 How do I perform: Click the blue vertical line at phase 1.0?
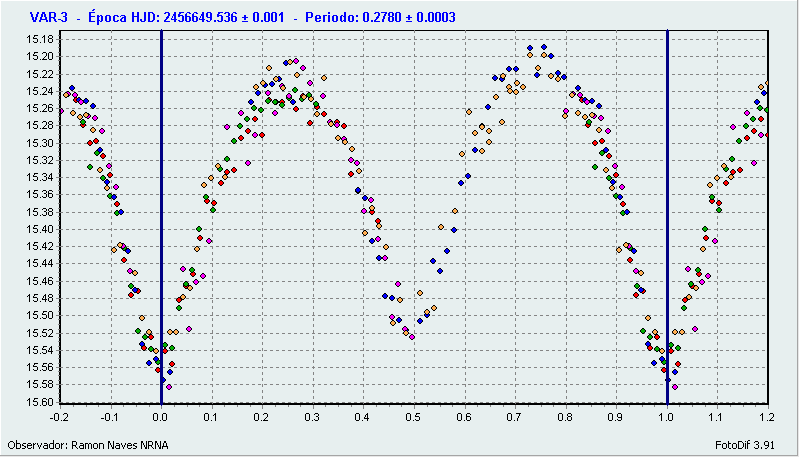pyautogui.click(x=668, y=217)
